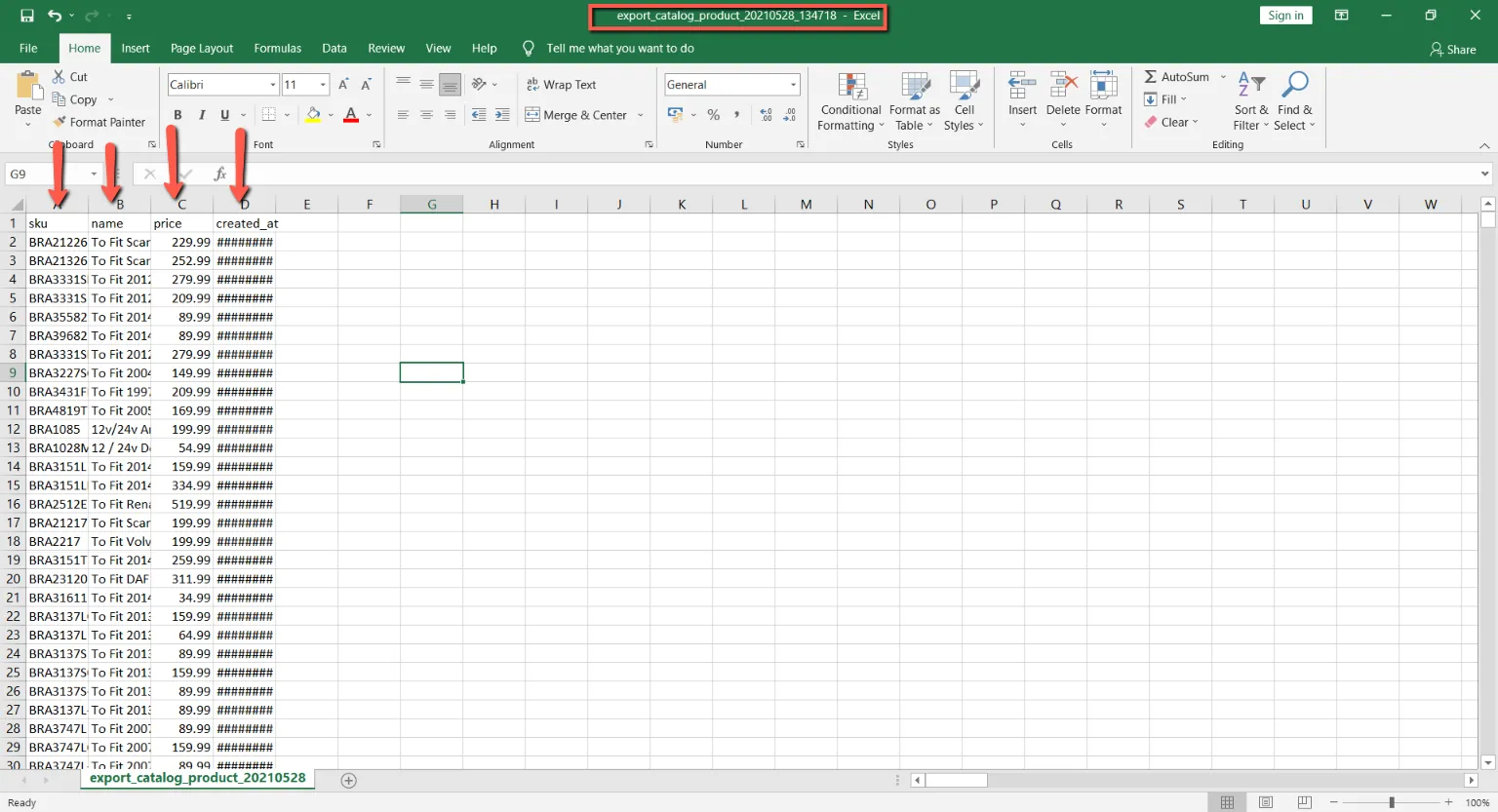The width and height of the screenshot is (1498, 812).
Task: Click the Share button
Action: pyautogui.click(x=1452, y=49)
